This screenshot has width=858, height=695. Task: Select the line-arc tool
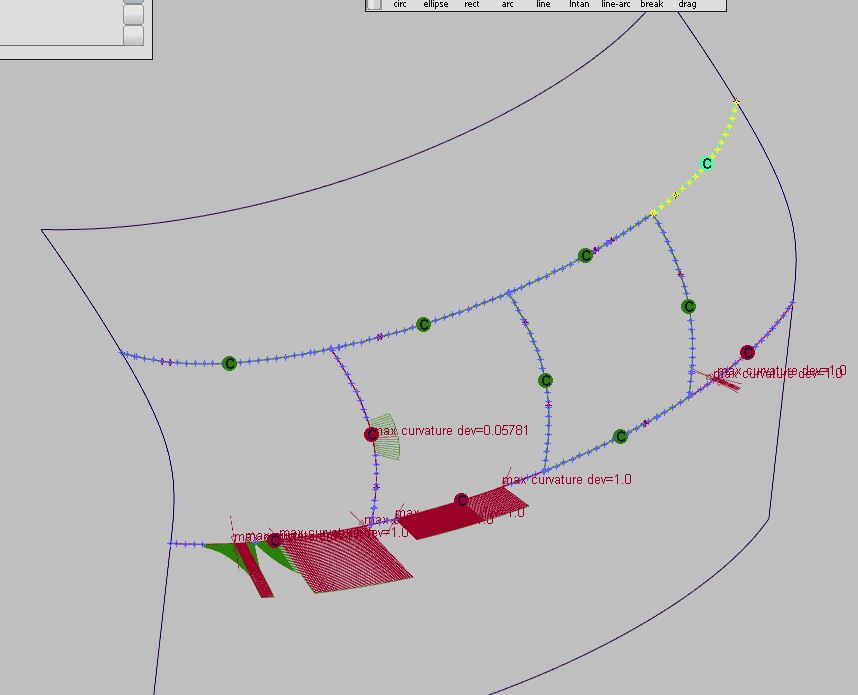click(616, 4)
